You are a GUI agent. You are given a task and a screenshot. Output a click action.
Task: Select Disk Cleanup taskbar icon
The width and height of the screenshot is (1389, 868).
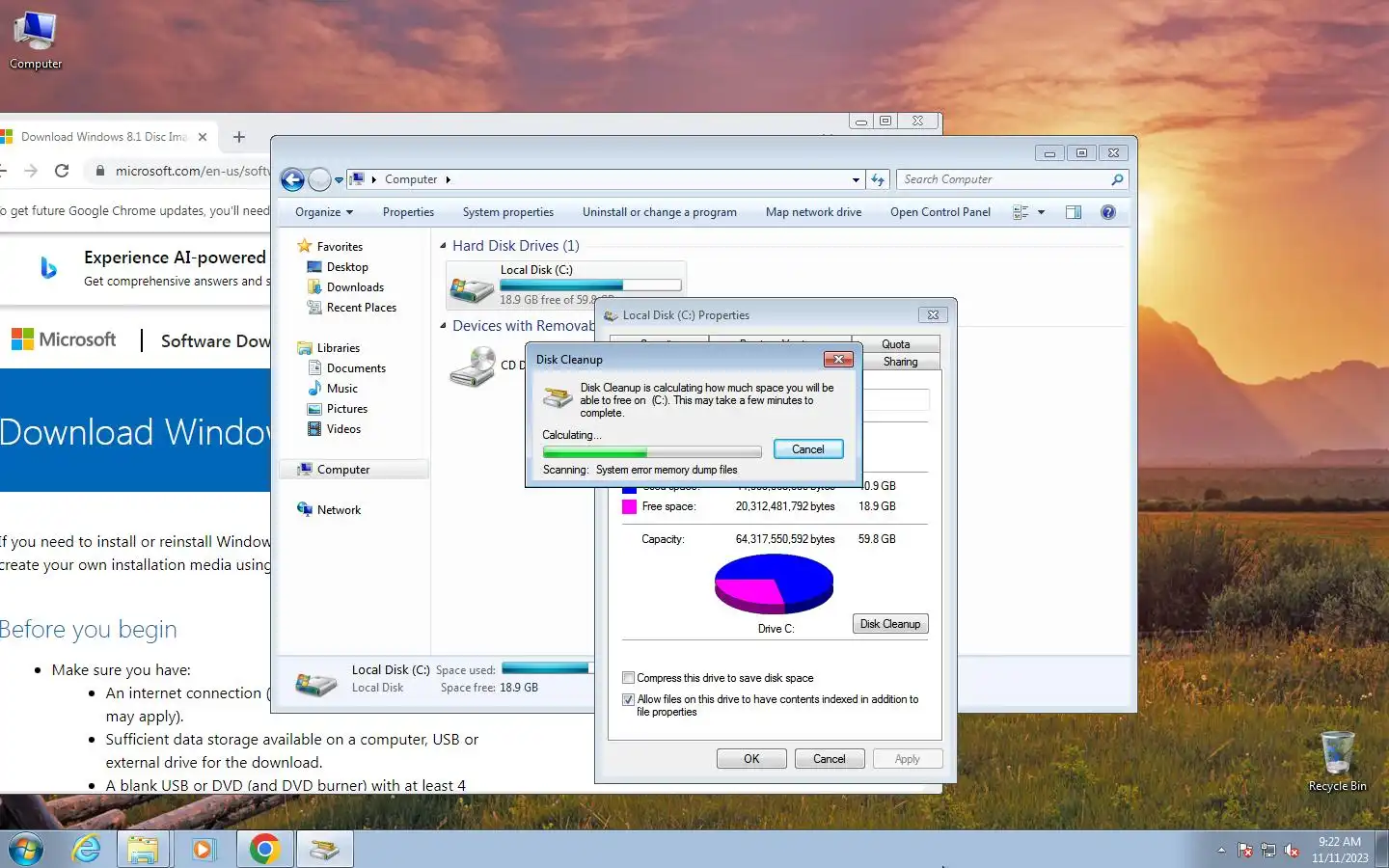(325, 849)
